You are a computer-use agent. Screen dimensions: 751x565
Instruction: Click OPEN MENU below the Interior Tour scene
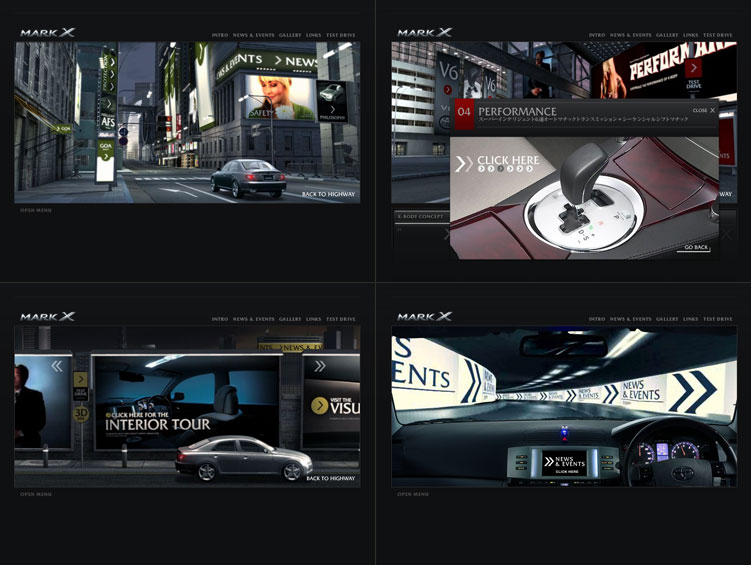[36, 494]
